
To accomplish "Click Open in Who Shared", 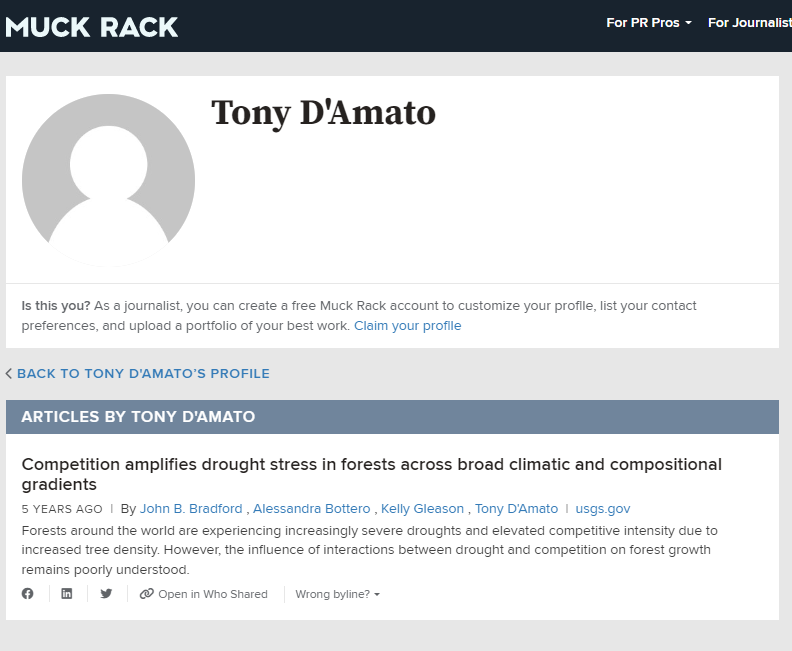I will (204, 594).
